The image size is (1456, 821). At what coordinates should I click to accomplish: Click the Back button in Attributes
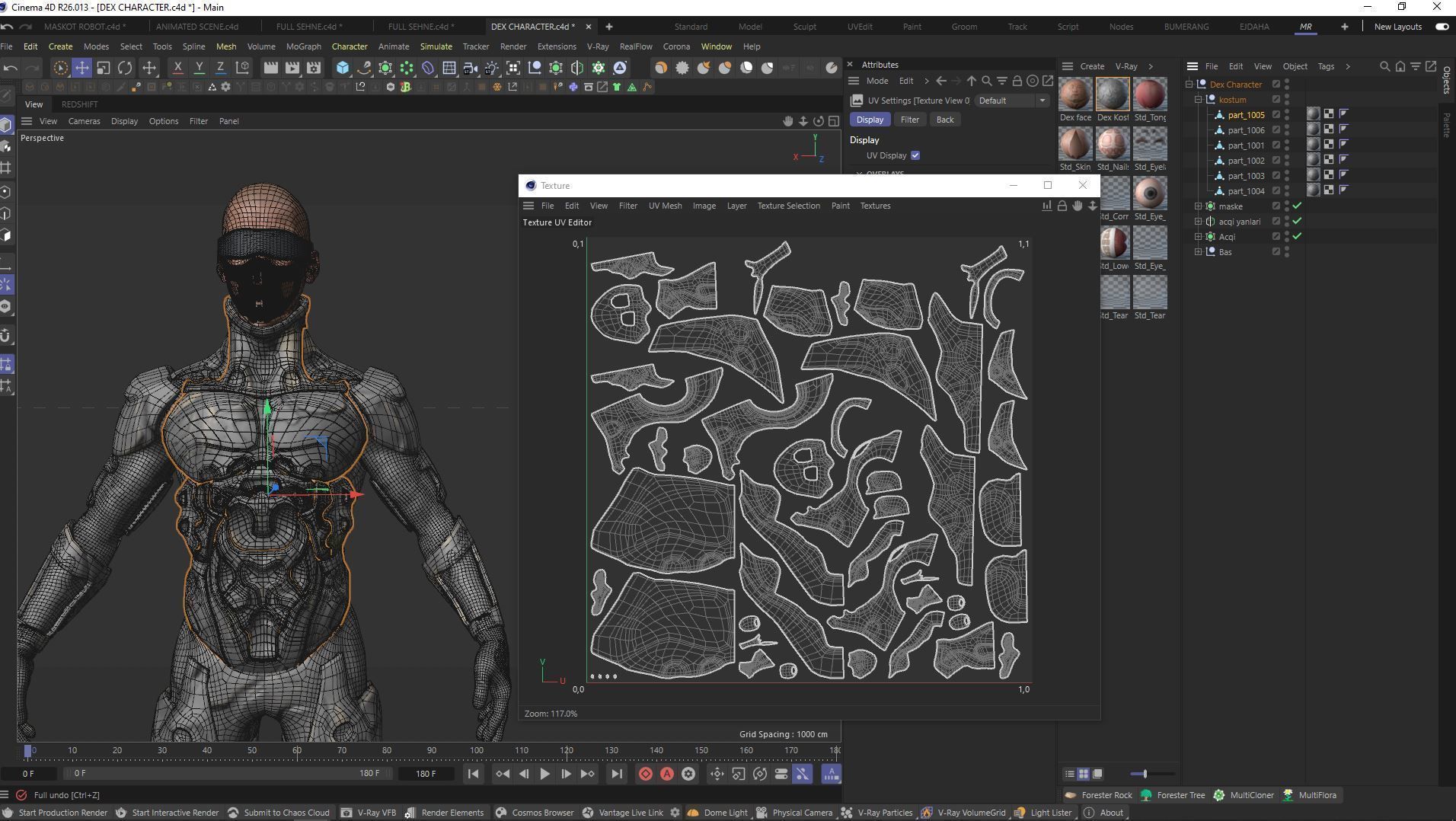pyautogui.click(x=944, y=120)
